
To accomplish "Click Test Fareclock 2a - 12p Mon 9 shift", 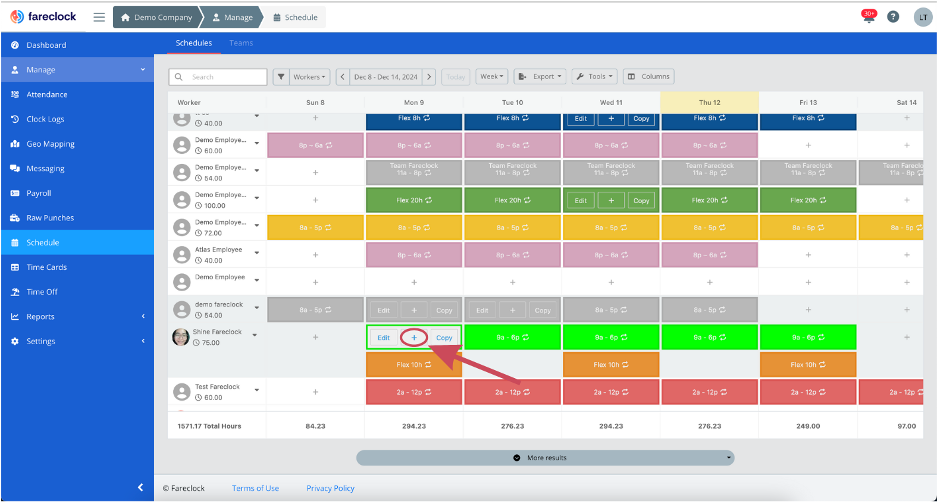I will pyautogui.click(x=414, y=392).
